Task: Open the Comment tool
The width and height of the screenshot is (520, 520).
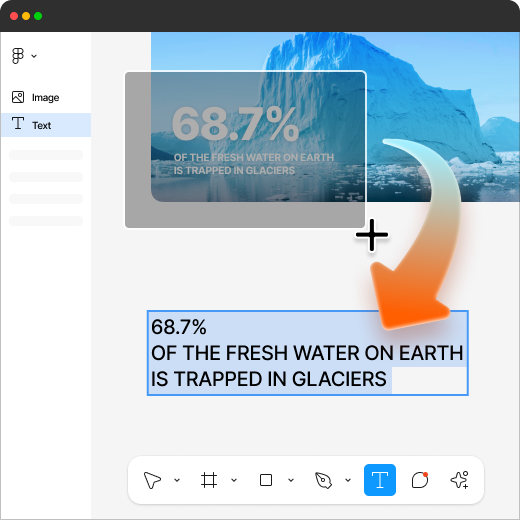Action: (x=420, y=480)
